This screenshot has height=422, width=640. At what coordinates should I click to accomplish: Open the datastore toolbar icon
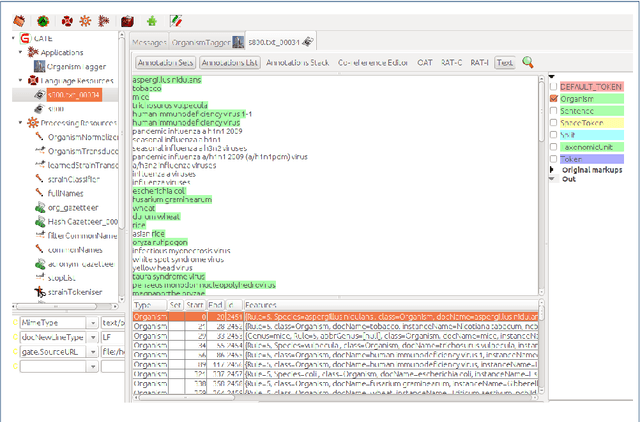127,19
